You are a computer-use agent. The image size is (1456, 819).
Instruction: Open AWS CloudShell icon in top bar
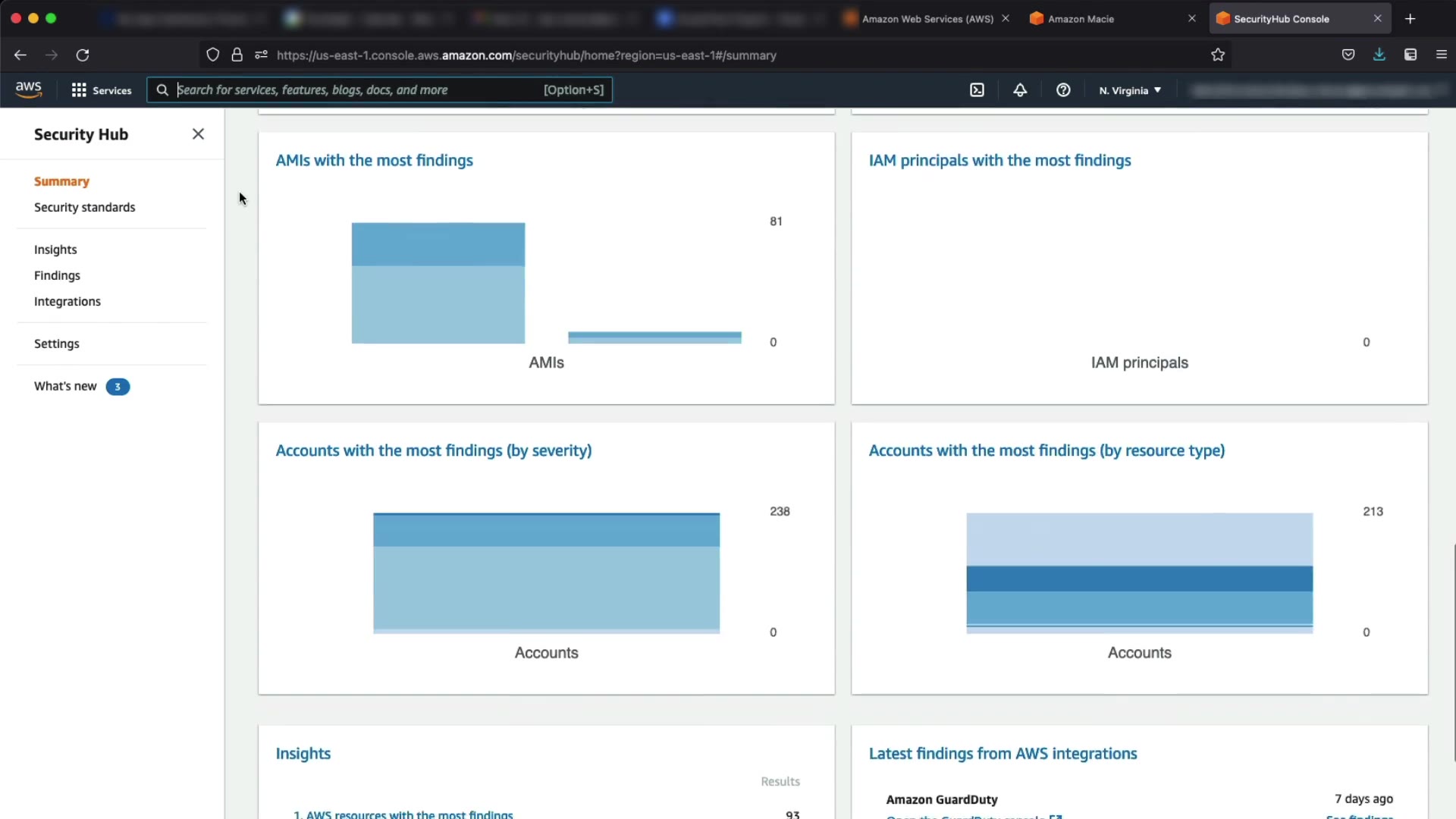(977, 90)
